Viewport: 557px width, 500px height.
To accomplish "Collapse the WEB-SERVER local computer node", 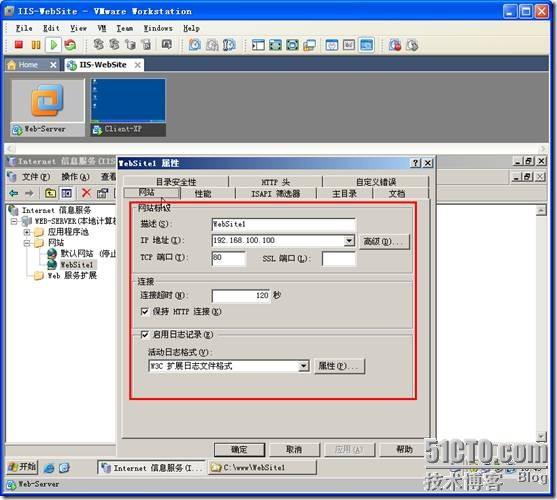I will (x=14, y=221).
